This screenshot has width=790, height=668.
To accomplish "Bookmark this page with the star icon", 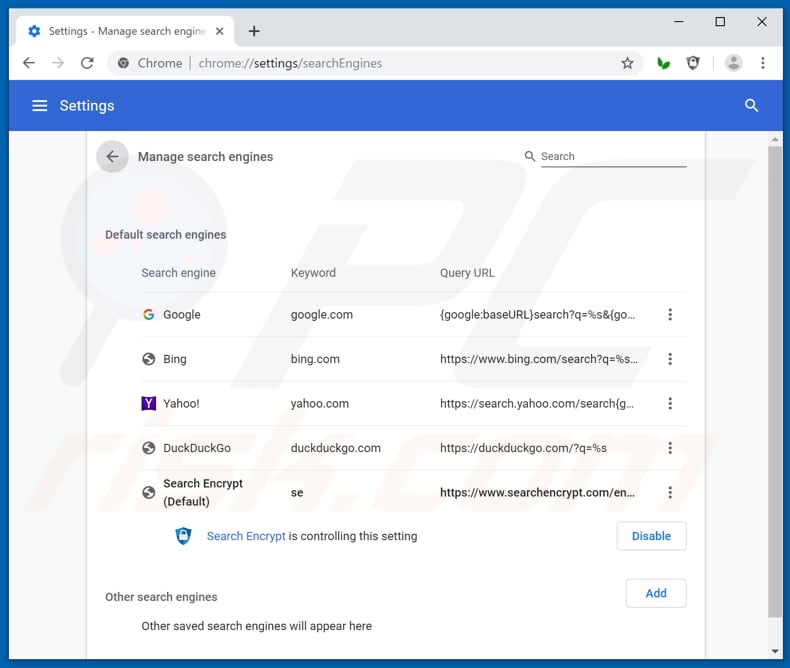I will point(627,63).
